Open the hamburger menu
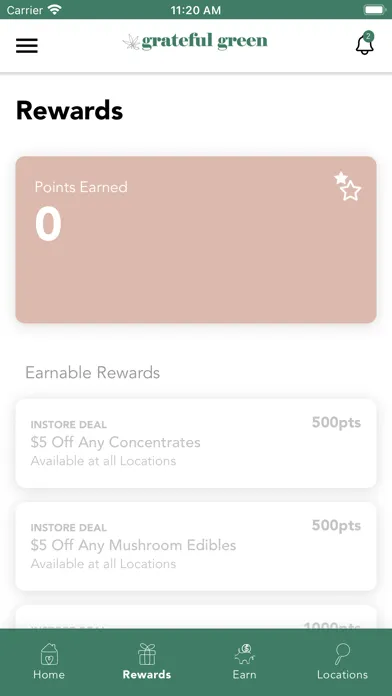This screenshot has width=392, height=696. coord(27,46)
